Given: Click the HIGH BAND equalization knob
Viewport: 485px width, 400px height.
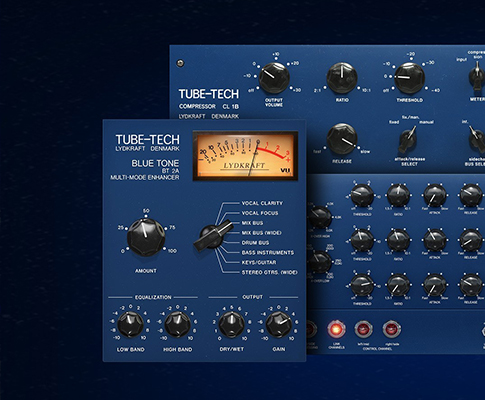Looking at the screenshot, I should (178, 324).
